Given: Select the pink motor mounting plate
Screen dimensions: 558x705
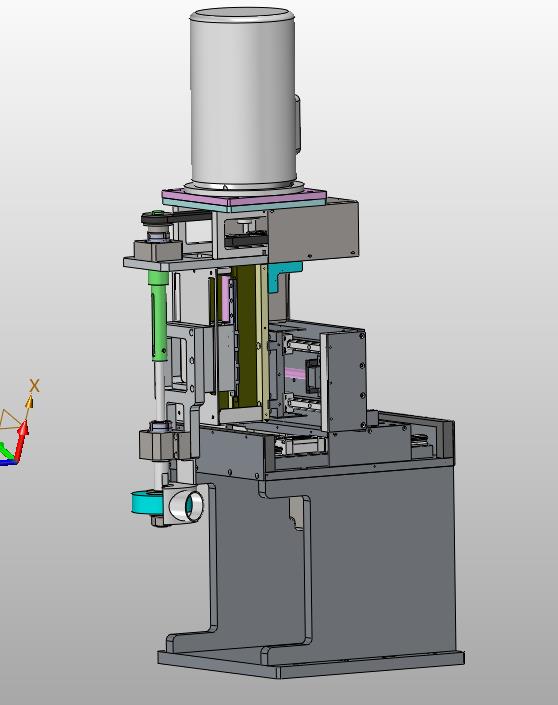Looking at the screenshot, I should pos(244,199).
